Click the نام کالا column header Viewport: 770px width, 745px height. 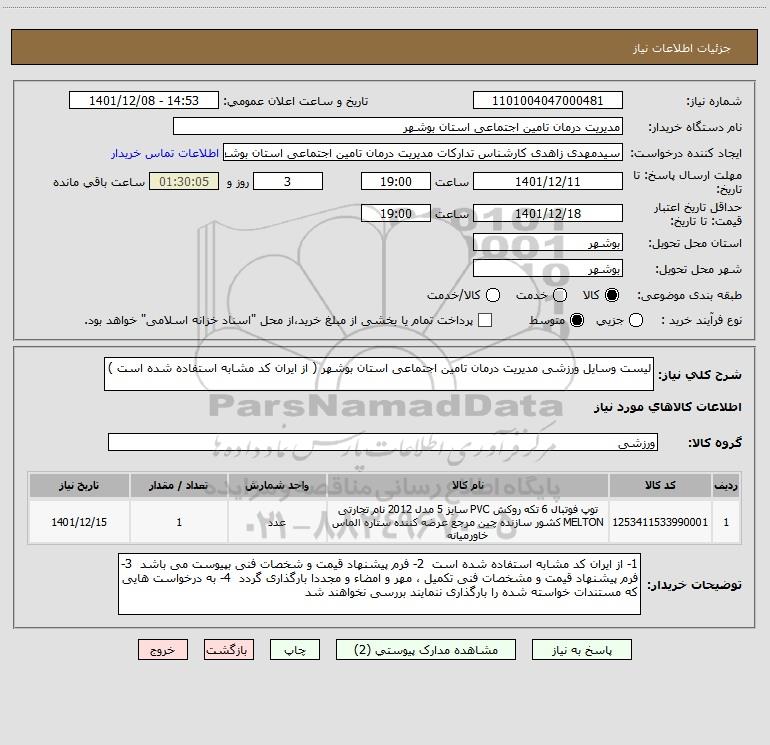point(468,485)
